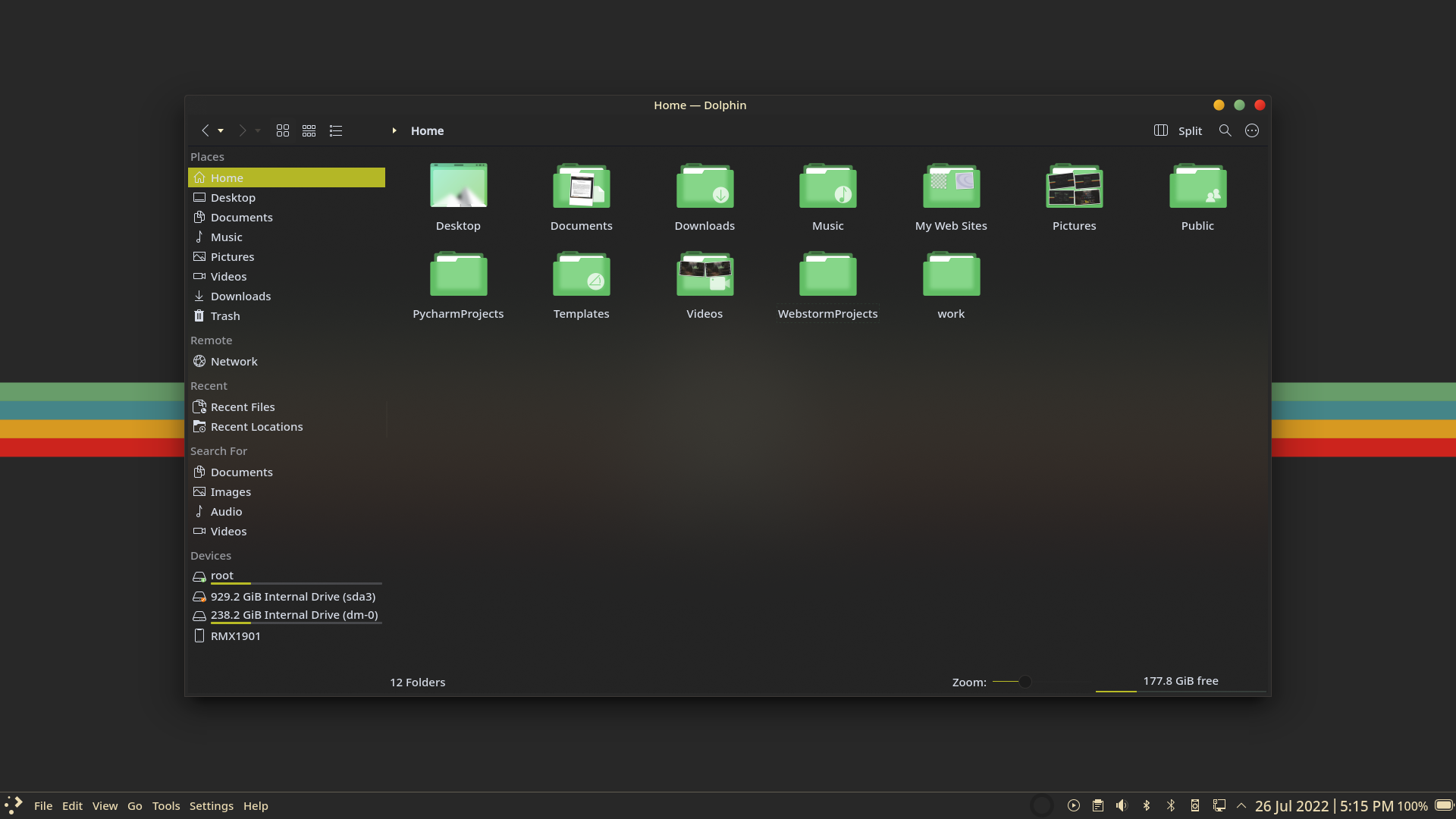Click the search magnifier icon
The width and height of the screenshot is (1456, 819).
pos(1225,130)
